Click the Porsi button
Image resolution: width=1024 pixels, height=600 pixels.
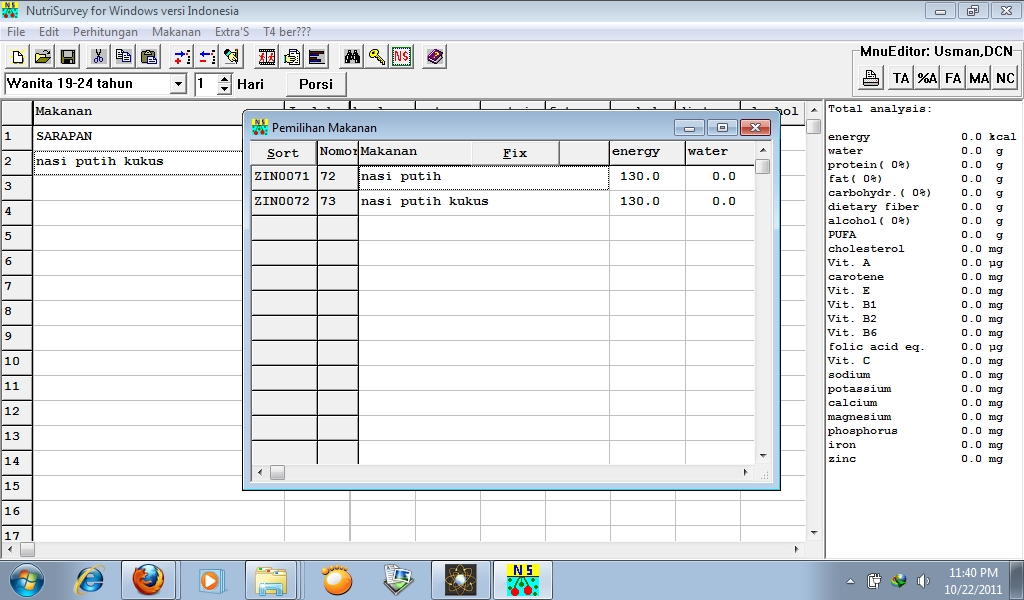316,84
